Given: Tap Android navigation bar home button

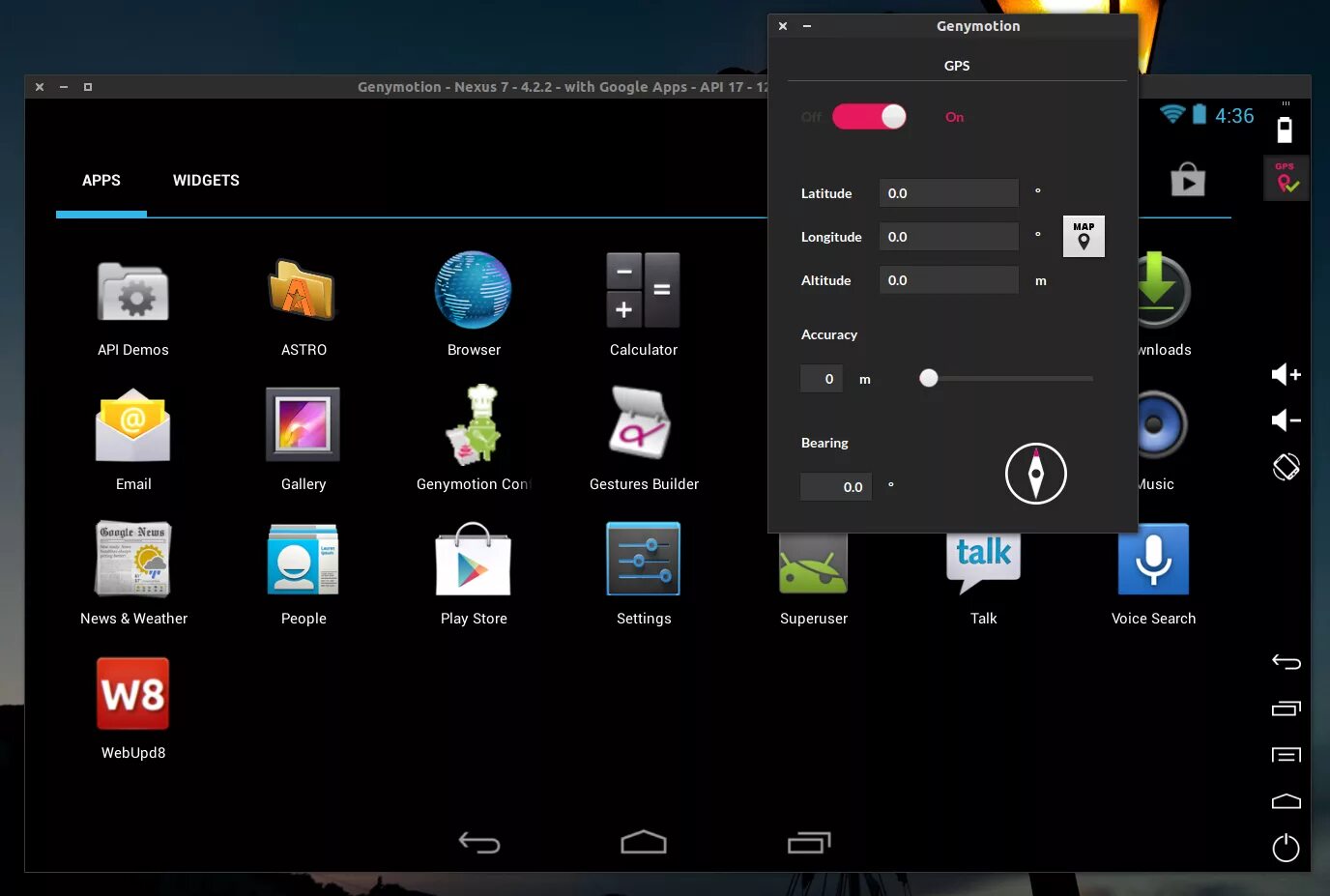Looking at the screenshot, I should 644,843.
